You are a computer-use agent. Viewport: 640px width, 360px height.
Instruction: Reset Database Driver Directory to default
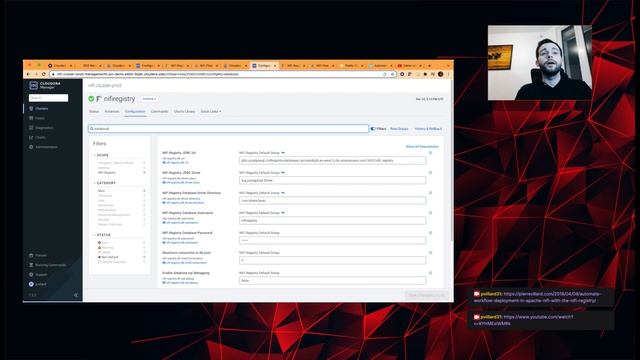click(x=283, y=193)
